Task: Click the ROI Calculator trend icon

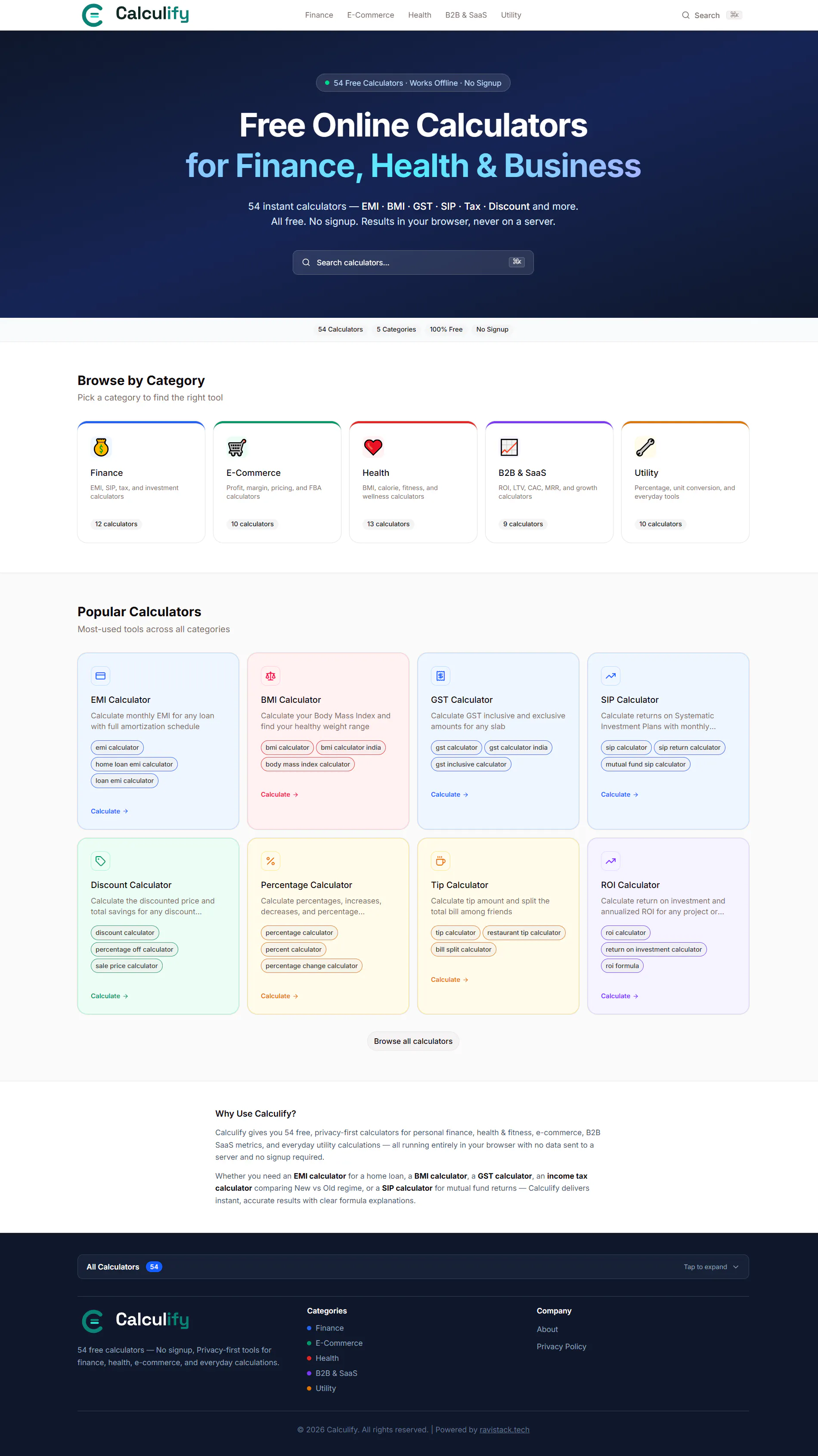Action: tap(610, 861)
